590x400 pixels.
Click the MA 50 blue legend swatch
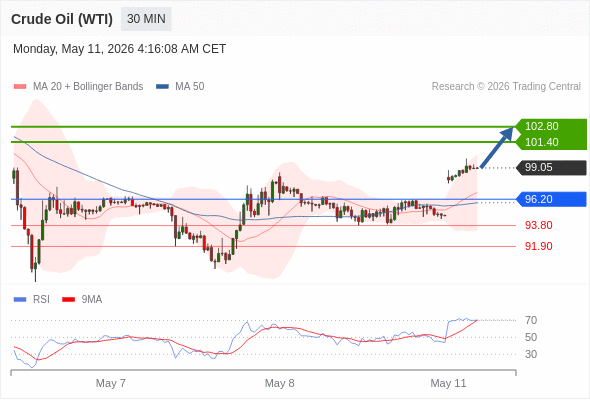[163, 87]
